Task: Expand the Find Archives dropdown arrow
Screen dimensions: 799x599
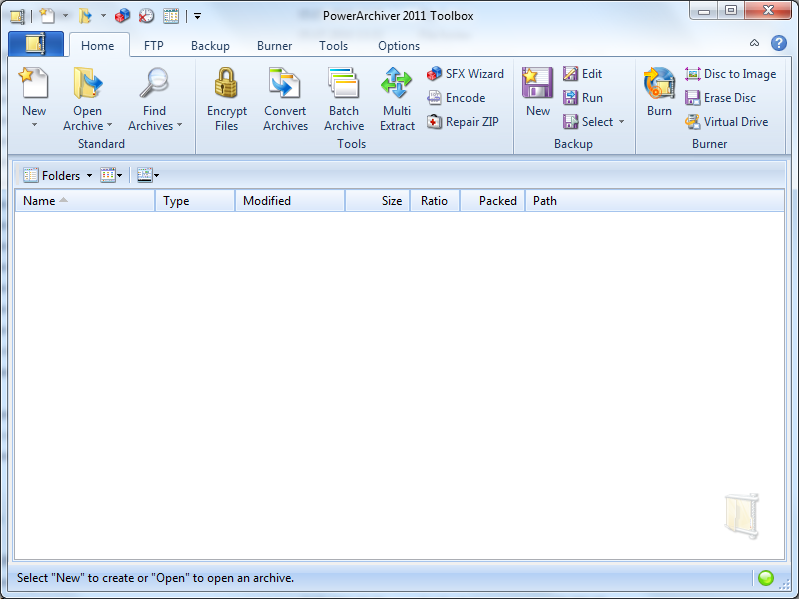Action: (x=179, y=125)
